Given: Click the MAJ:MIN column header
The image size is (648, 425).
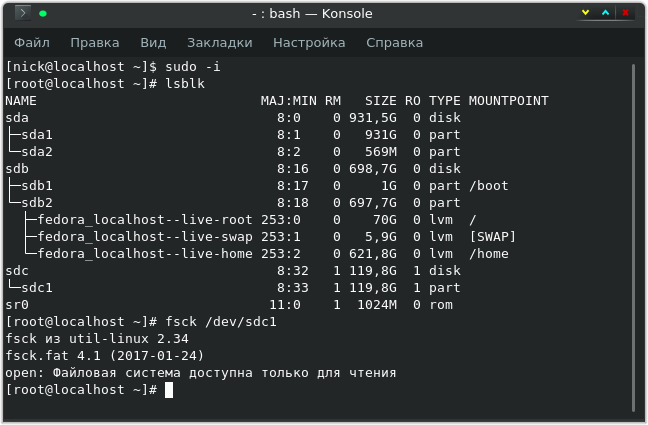Looking at the screenshot, I should 288,100.
